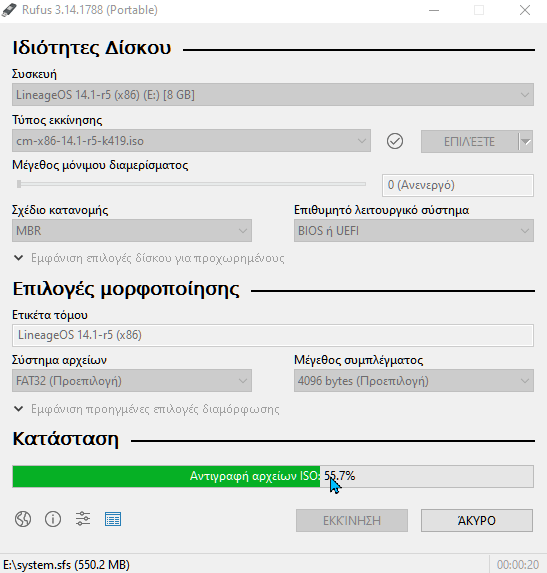Click the volume label text field
Viewport: 547px width, 573px height.
click(273, 335)
